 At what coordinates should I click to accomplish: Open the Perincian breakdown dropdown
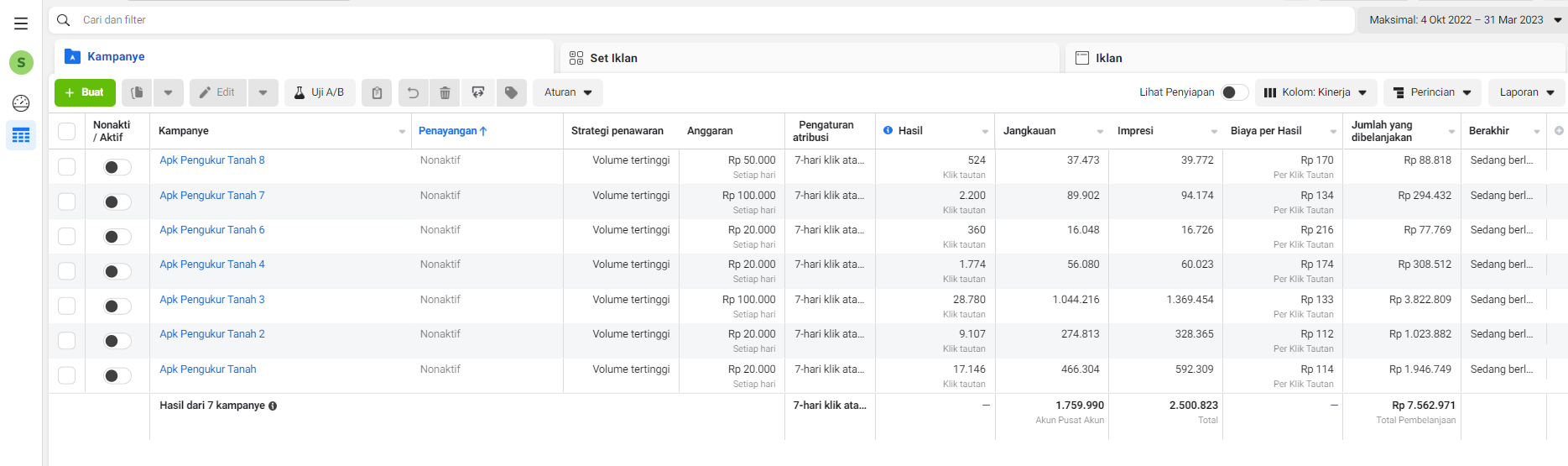point(1432,92)
